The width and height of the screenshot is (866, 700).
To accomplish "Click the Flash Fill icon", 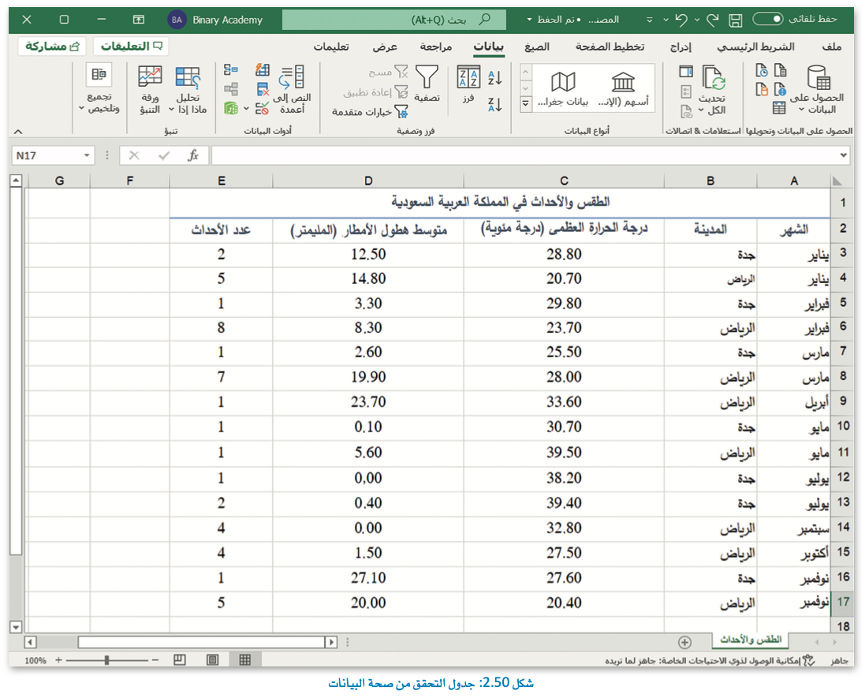I will point(262,70).
